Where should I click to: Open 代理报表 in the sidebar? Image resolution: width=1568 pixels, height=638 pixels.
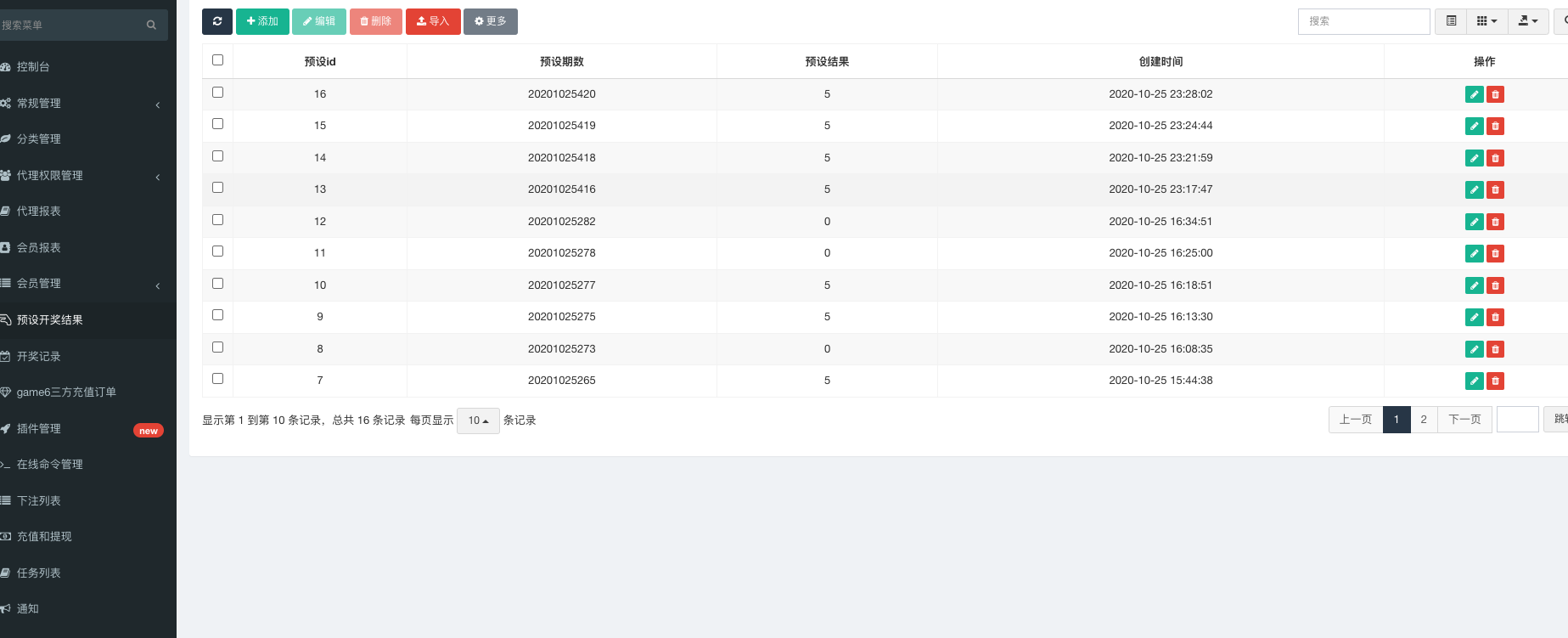coord(88,211)
